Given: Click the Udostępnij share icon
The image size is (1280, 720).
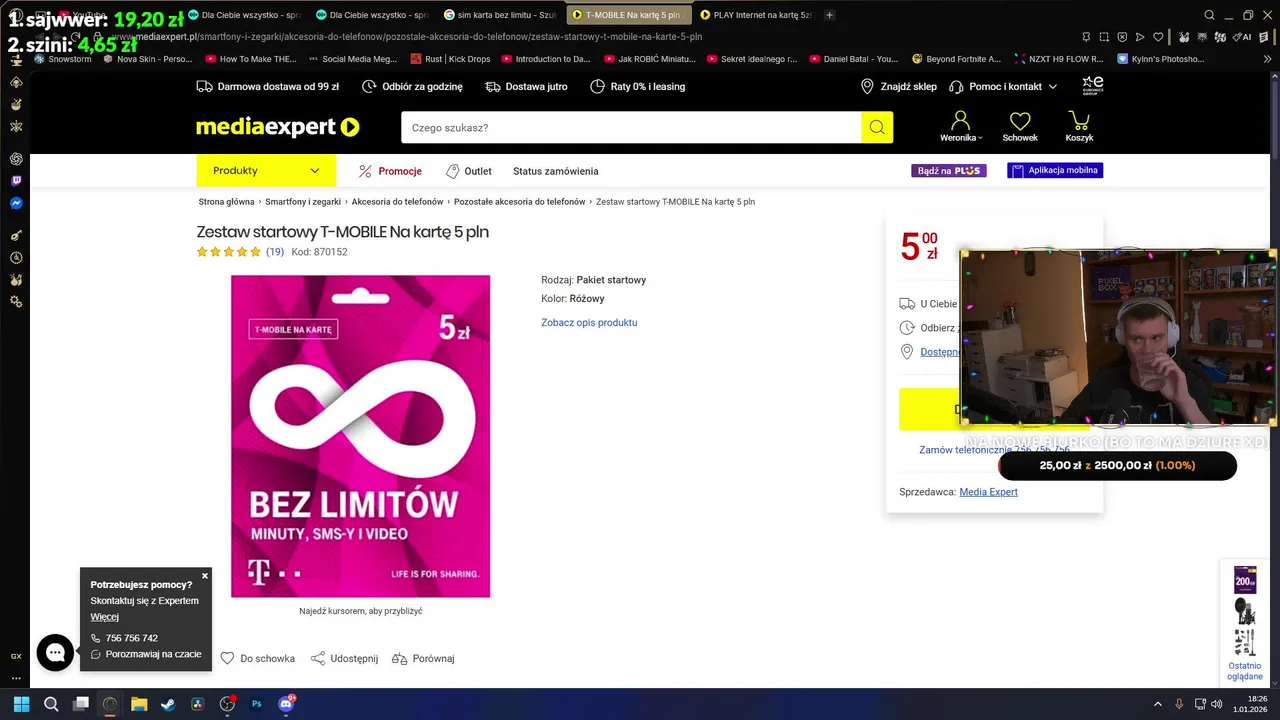Looking at the screenshot, I should [318, 658].
